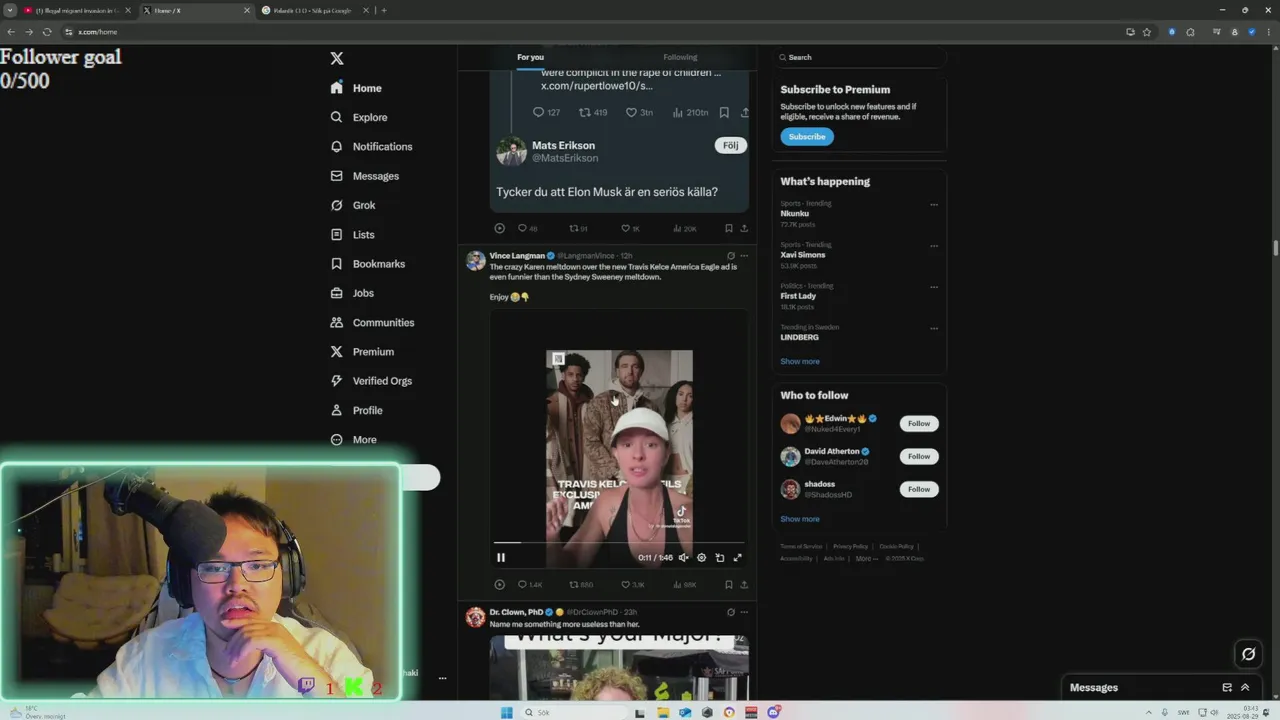Follow David Atherton
The width and height of the screenshot is (1280, 720).
(x=919, y=456)
